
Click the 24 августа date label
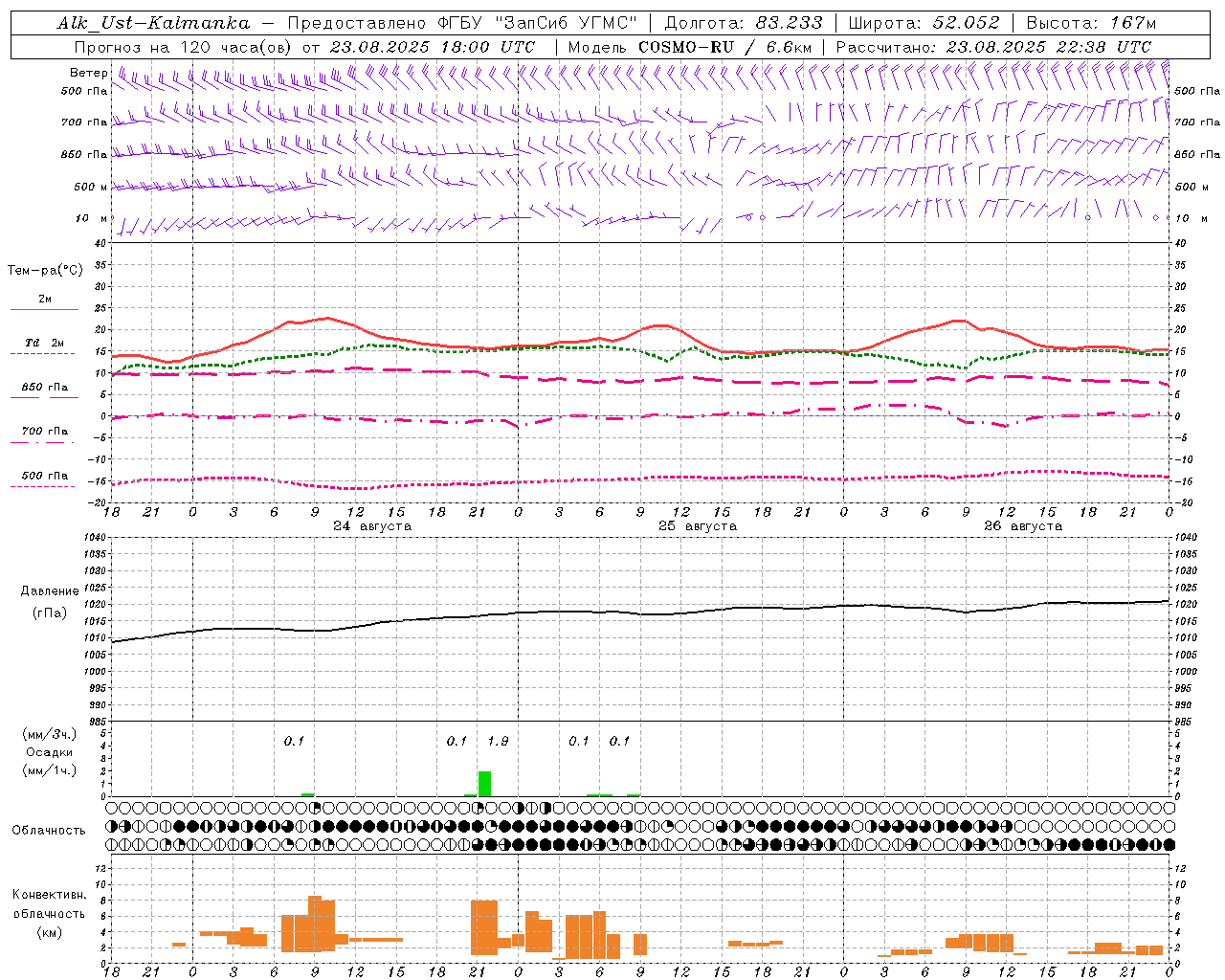click(x=372, y=526)
